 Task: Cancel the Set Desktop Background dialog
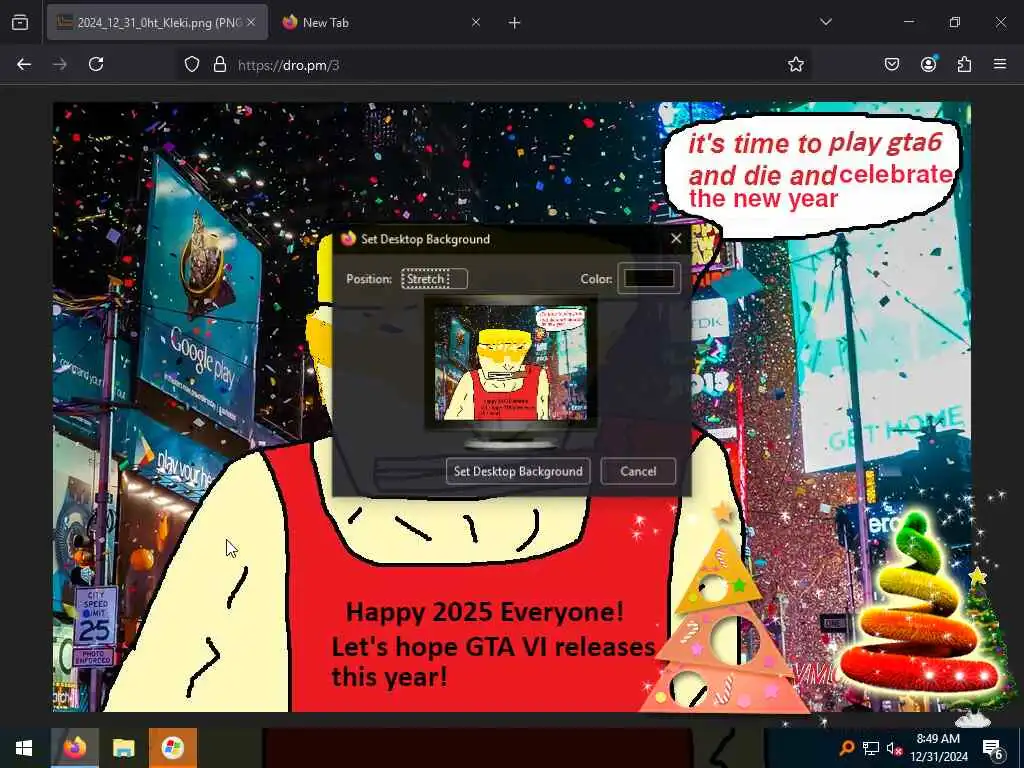click(x=638, y=472)
